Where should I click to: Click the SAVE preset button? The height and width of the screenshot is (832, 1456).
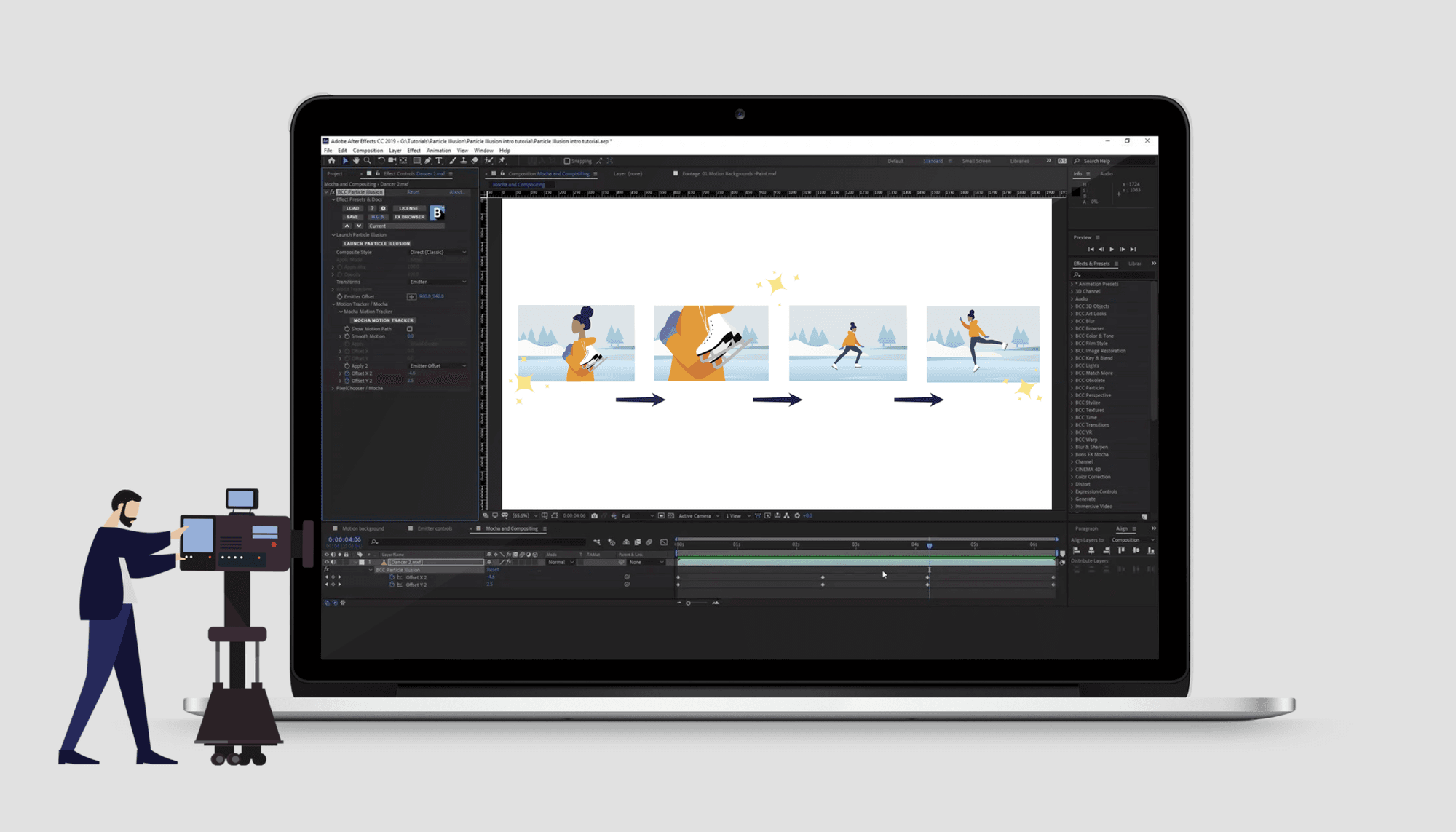[x=353, y=217]
